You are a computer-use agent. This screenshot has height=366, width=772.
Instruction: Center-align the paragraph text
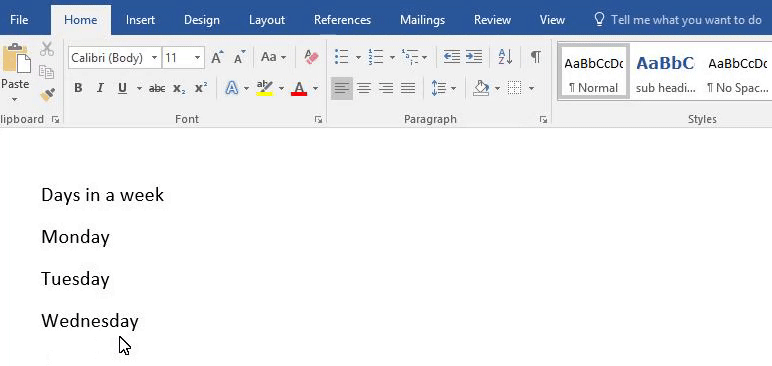(x=364, y=89)
